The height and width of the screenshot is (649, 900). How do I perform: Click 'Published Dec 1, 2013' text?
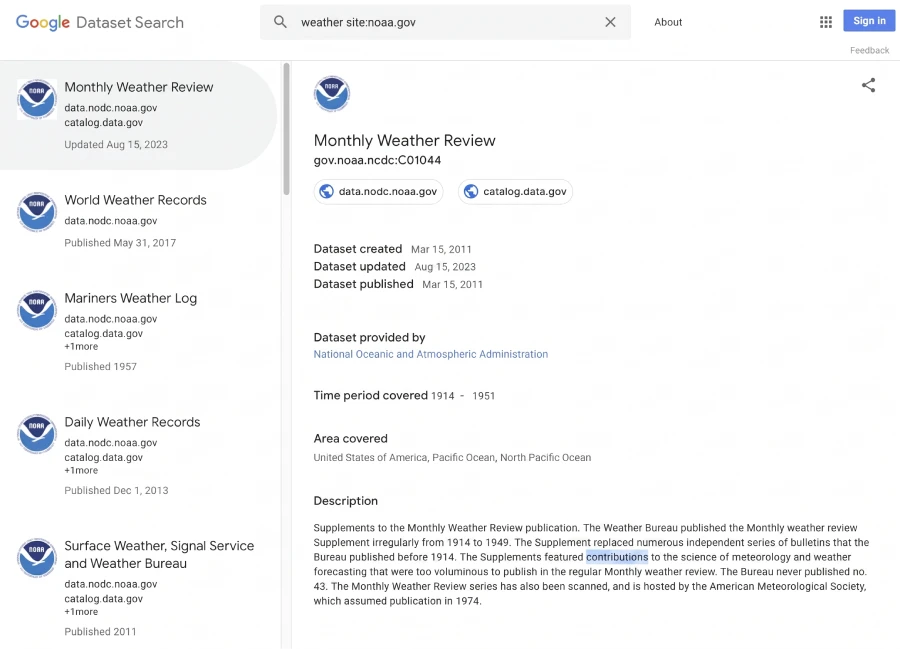117,490
